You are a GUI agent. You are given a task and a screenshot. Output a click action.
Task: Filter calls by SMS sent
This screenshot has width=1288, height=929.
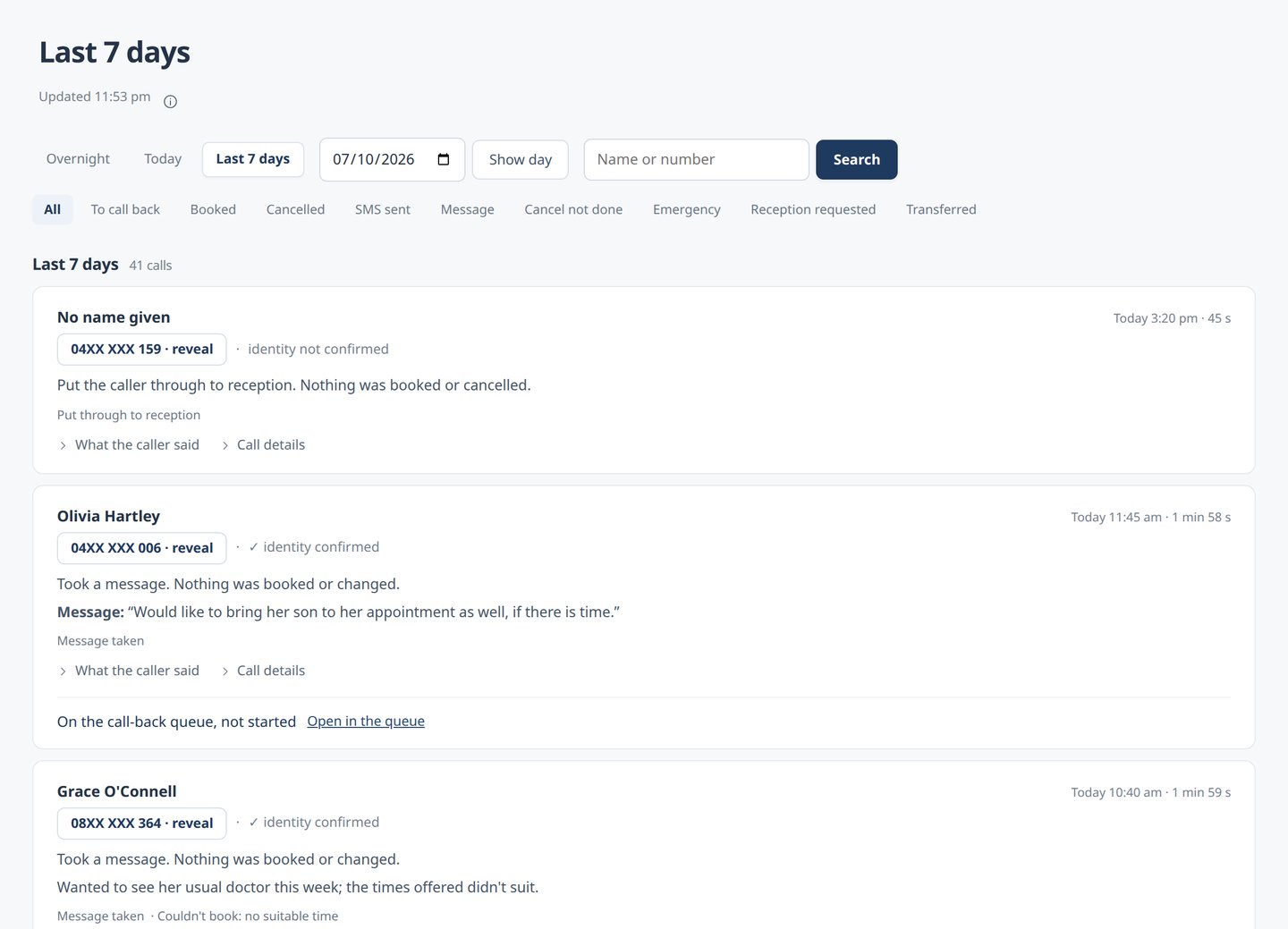pos(383,209)
